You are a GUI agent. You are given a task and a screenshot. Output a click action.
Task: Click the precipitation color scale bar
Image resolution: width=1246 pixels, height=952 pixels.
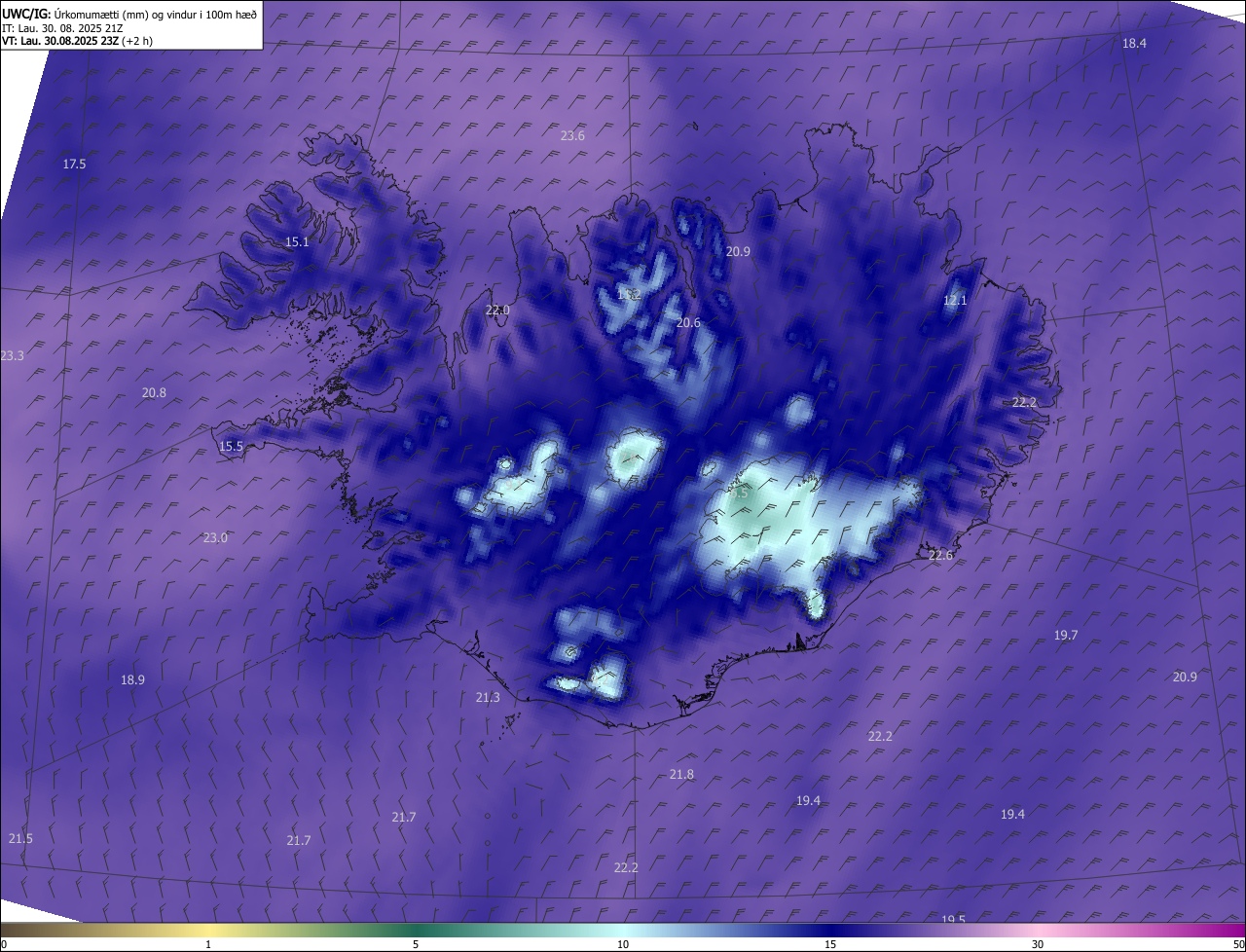[x=623, y=930]
